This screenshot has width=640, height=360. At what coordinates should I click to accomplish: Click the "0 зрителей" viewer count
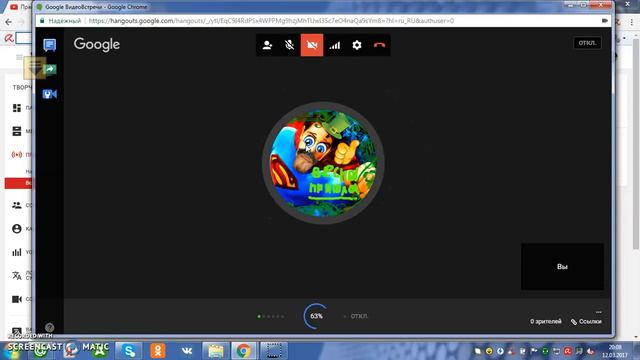pyautogui.click(x=545, y=322)
